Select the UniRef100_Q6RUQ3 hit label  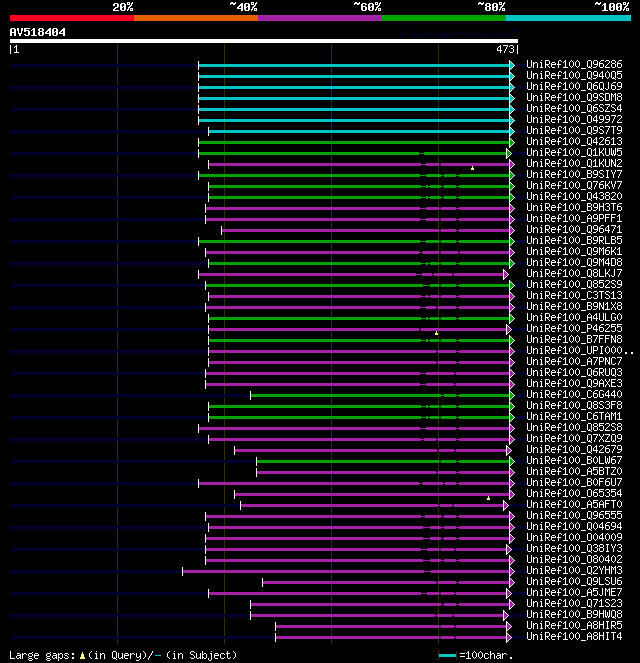tap(574, 372)
